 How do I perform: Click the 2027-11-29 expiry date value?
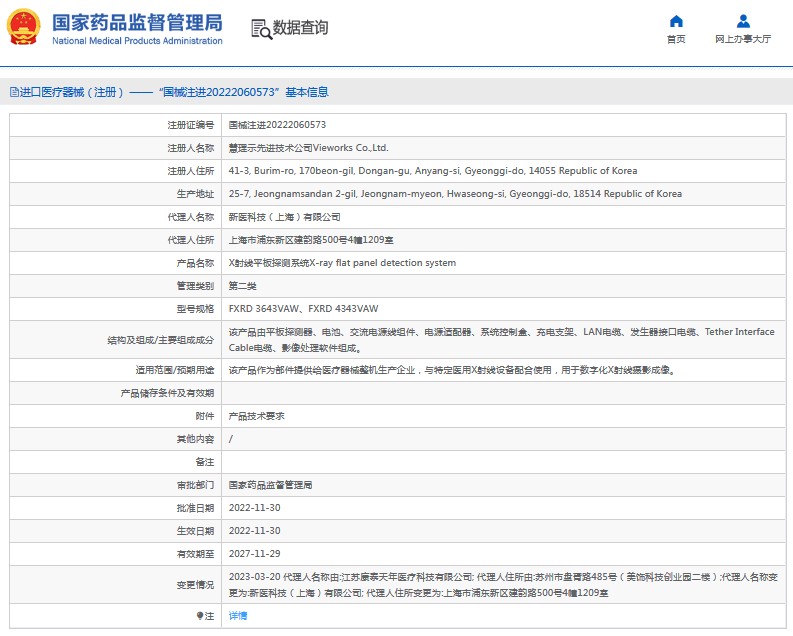(x=254, y=554)
